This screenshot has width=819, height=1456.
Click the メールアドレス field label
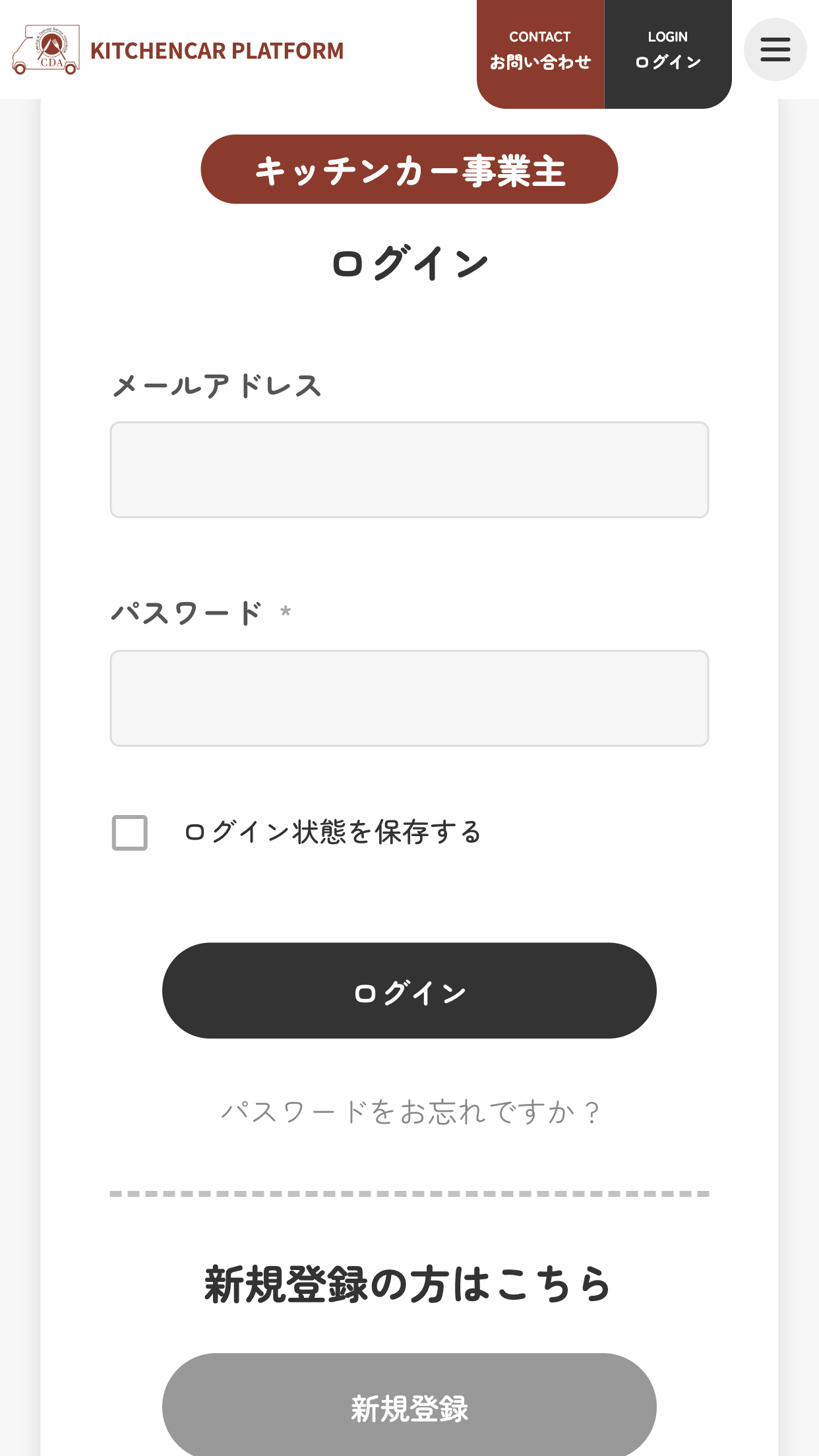[217, 386]
